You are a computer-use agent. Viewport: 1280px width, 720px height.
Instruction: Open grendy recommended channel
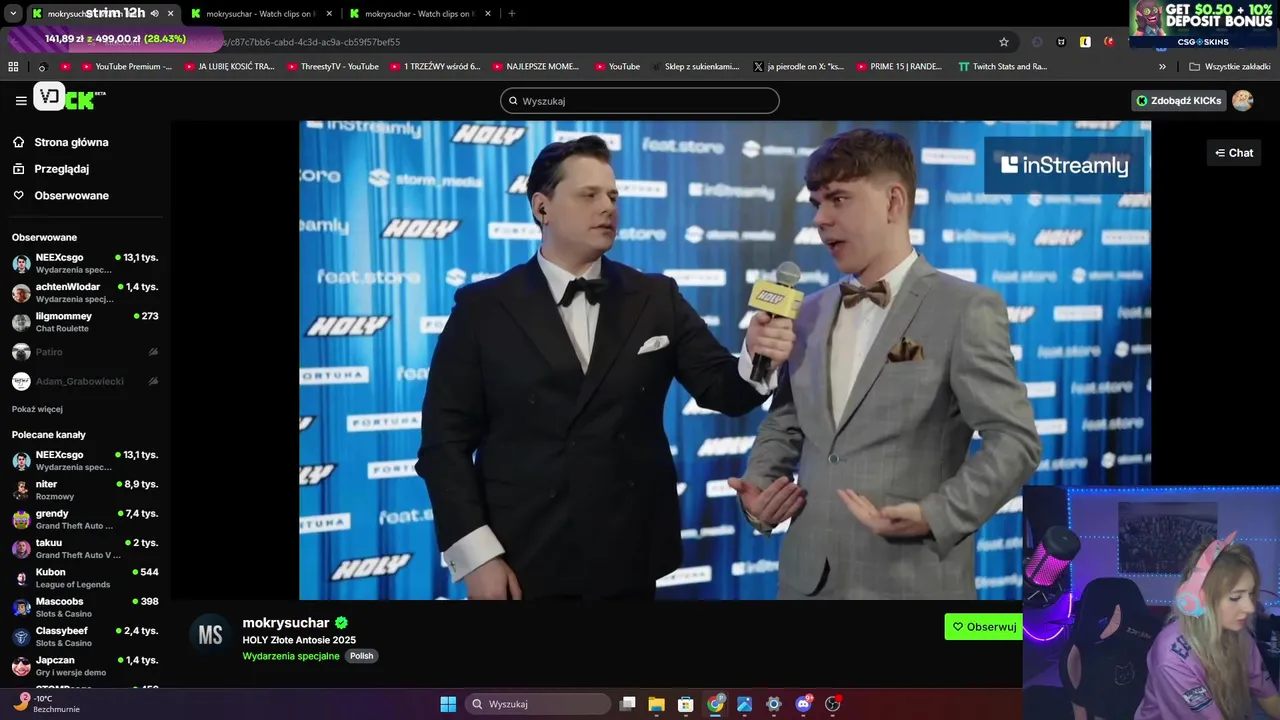pyautogui.click(x=85, y=519)
